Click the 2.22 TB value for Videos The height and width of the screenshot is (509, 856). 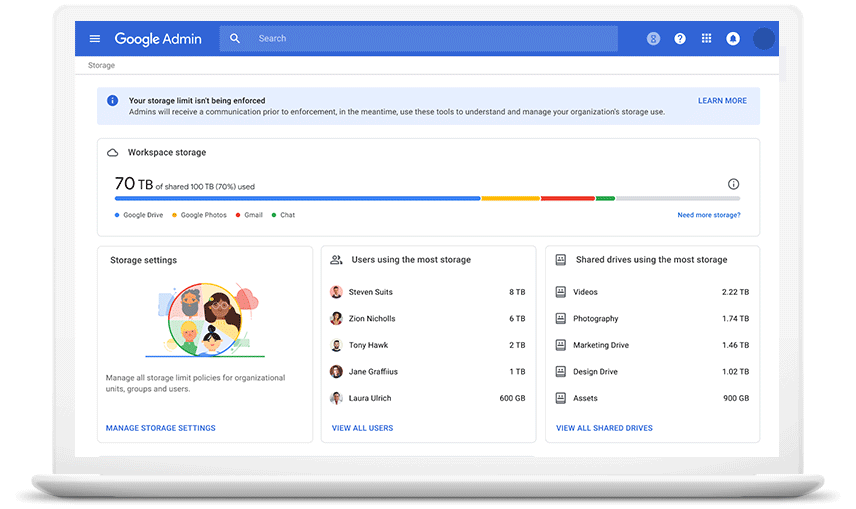coord(735,292)
